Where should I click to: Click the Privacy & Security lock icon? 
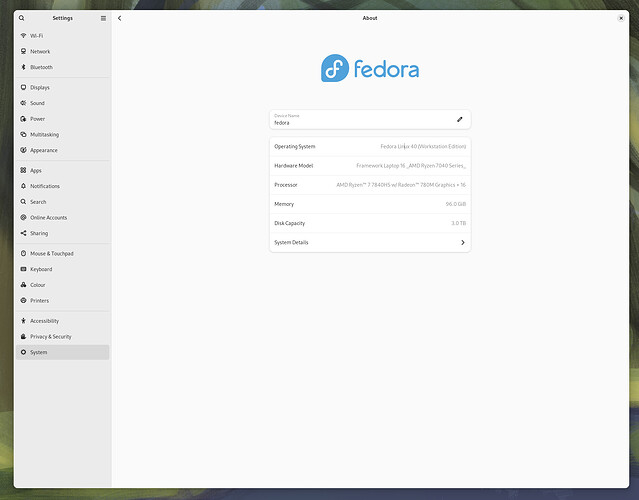23,337
